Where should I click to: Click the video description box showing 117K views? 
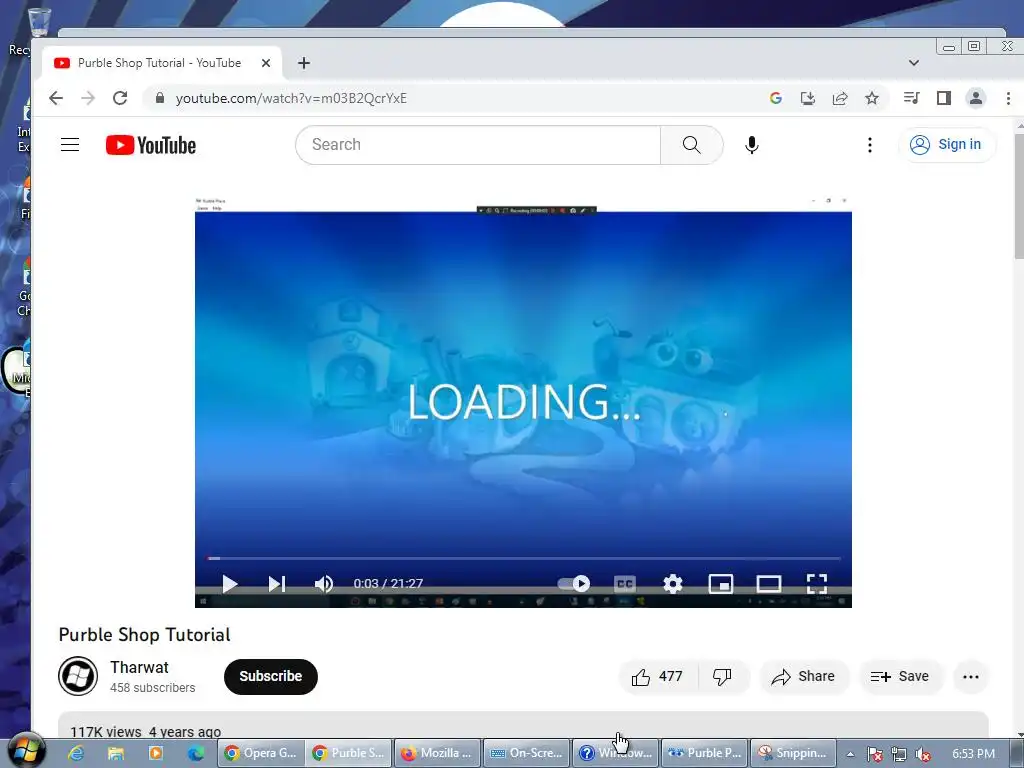[x=523, y=725]
